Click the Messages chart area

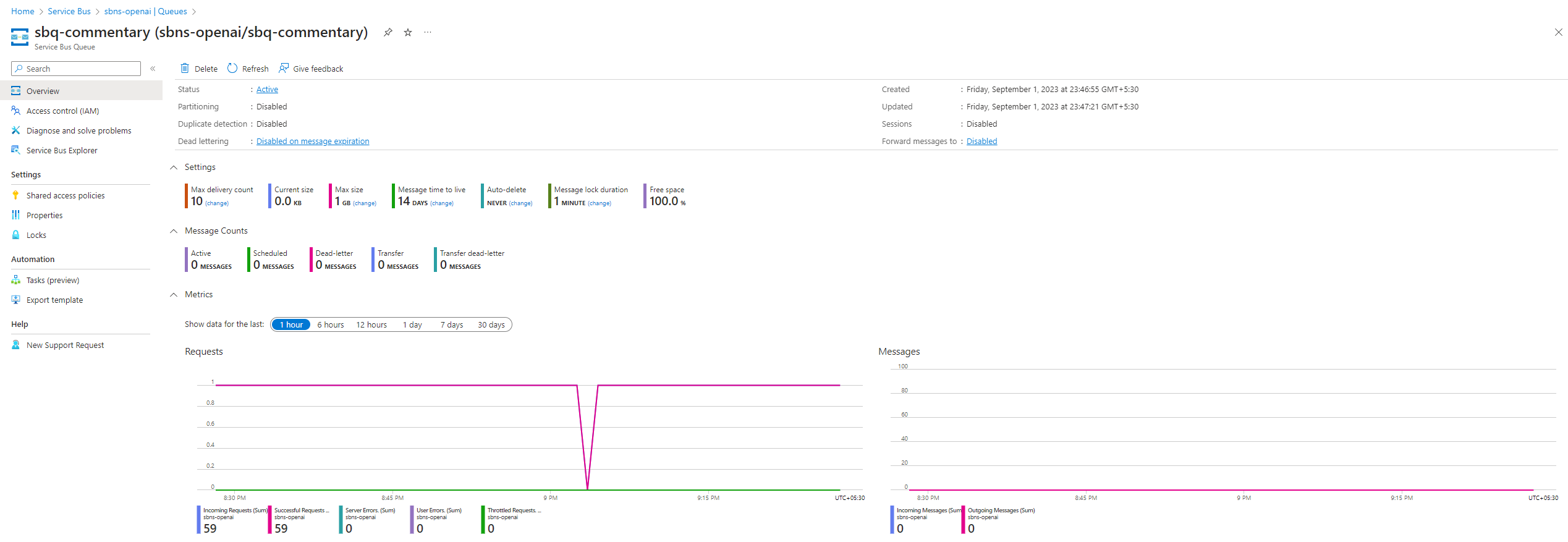[x=1223, y=431]
